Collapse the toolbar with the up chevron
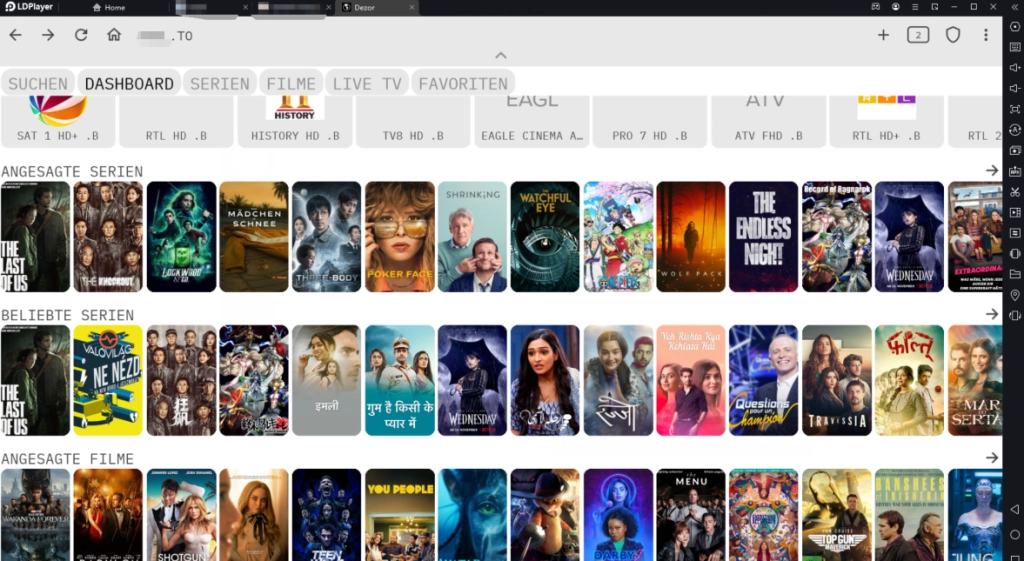The image size is (1024, 561). [501, 56]
